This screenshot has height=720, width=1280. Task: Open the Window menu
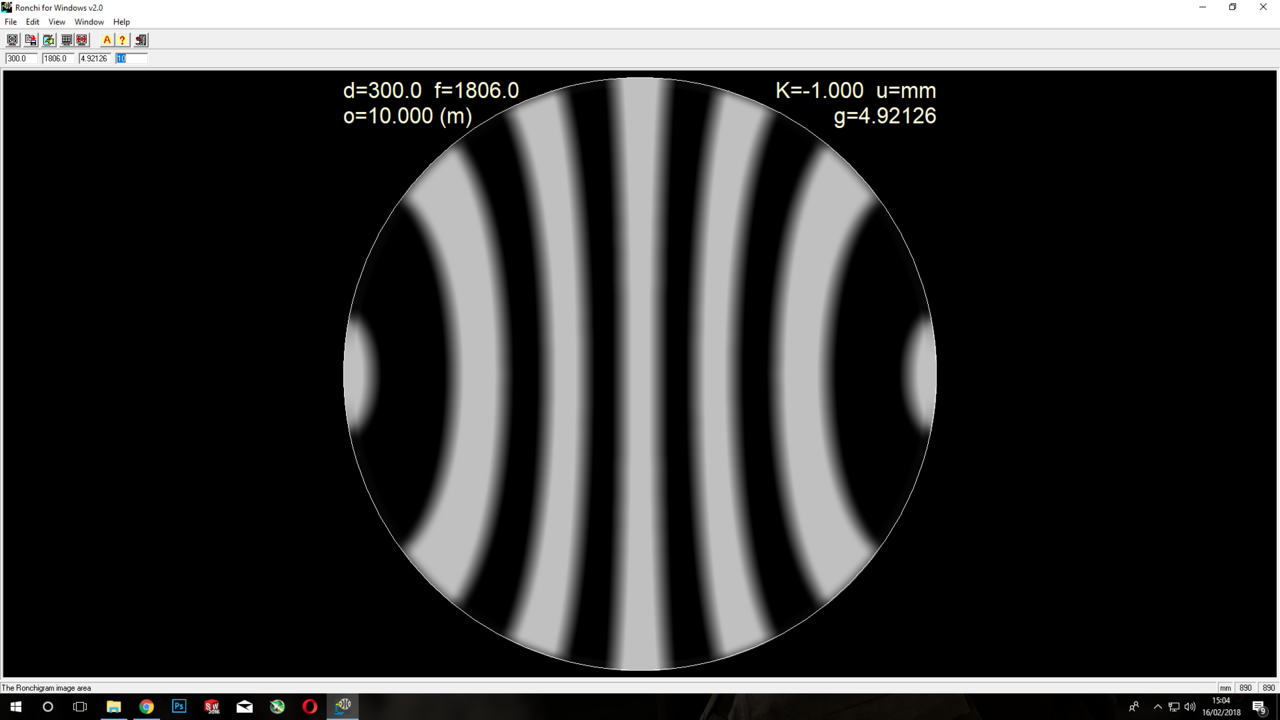(x=89, y=21)
